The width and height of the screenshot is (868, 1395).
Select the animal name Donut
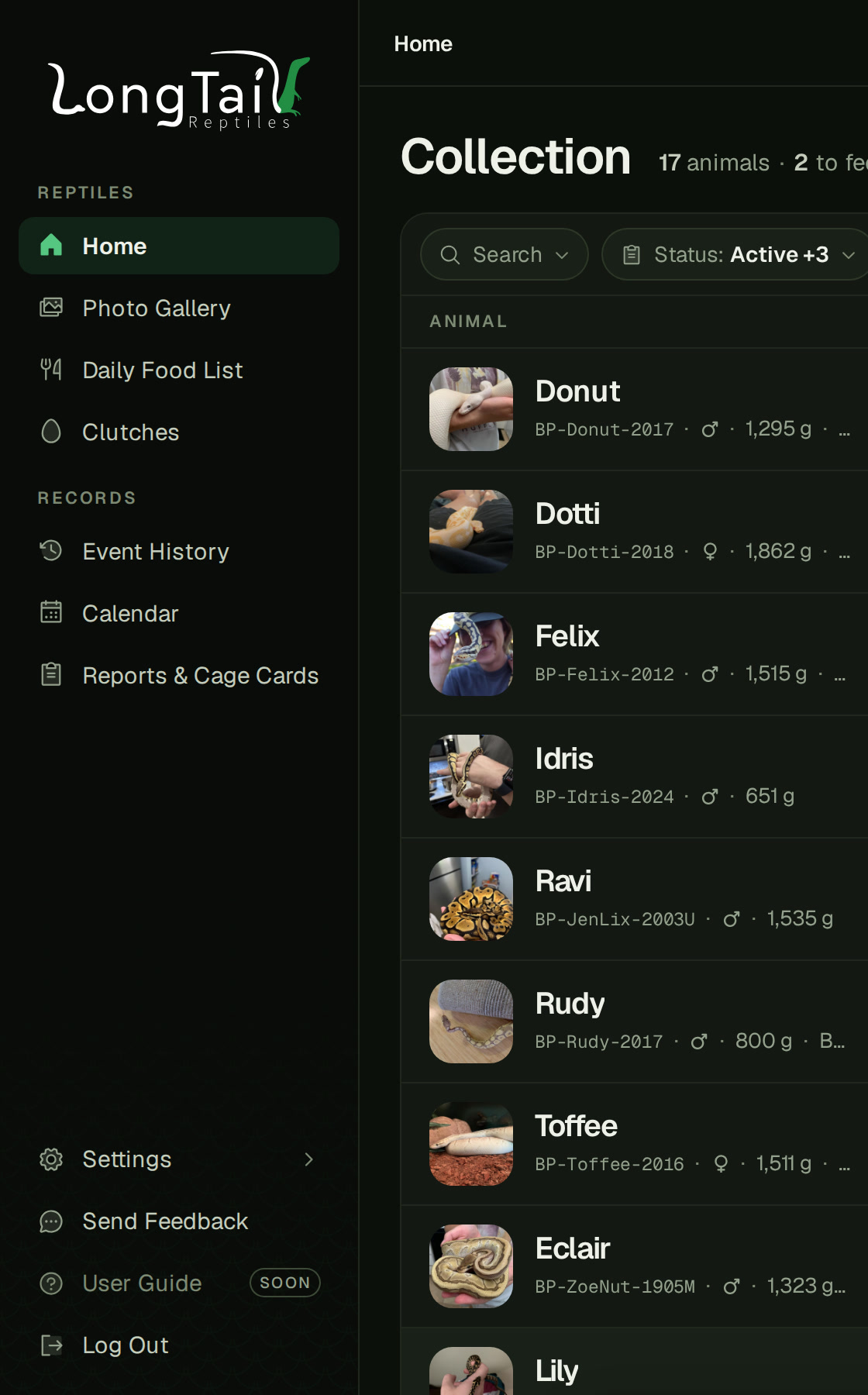[x=577, y=391]
